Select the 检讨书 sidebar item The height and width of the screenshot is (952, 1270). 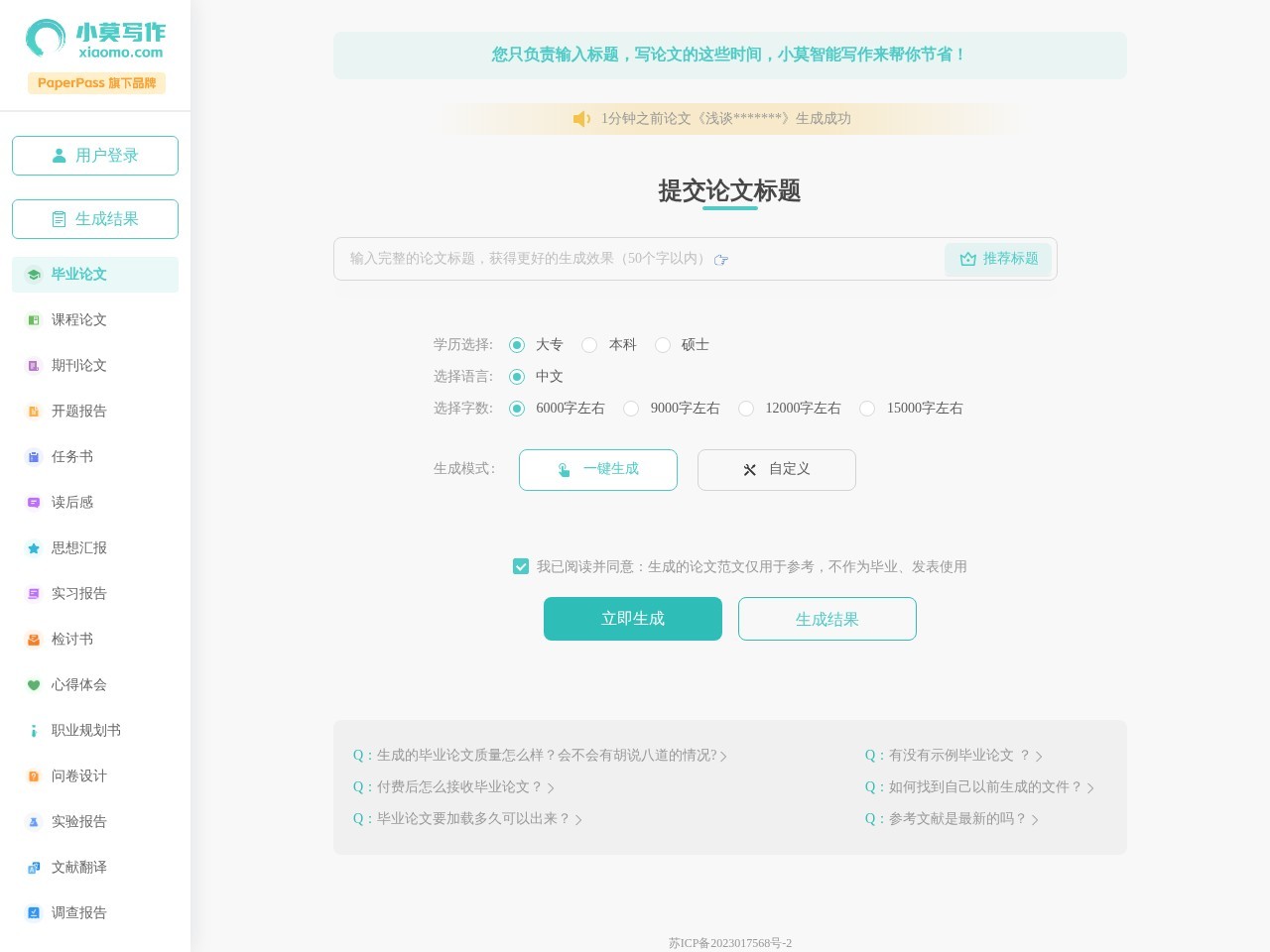pos(71,639)
